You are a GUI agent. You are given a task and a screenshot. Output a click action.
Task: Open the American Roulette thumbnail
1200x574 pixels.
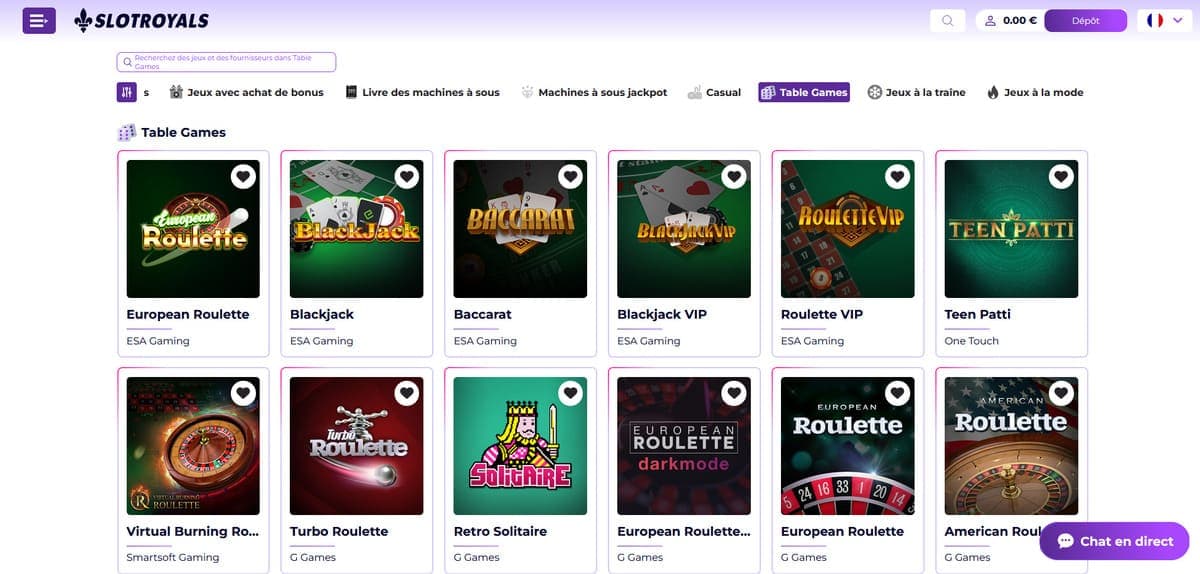1011,446
